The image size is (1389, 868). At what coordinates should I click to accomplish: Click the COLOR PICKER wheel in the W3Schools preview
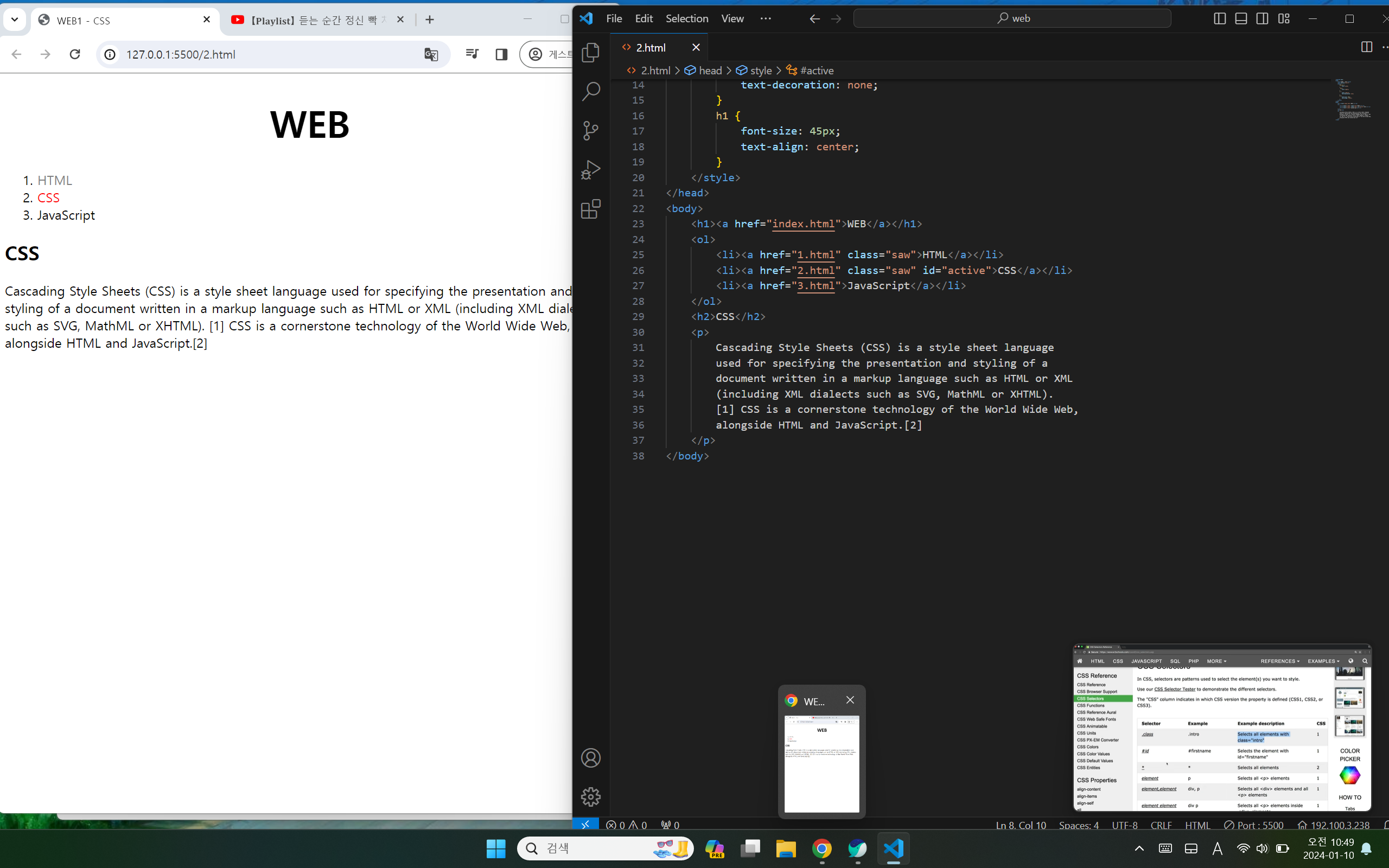(x=1349, y=775)
